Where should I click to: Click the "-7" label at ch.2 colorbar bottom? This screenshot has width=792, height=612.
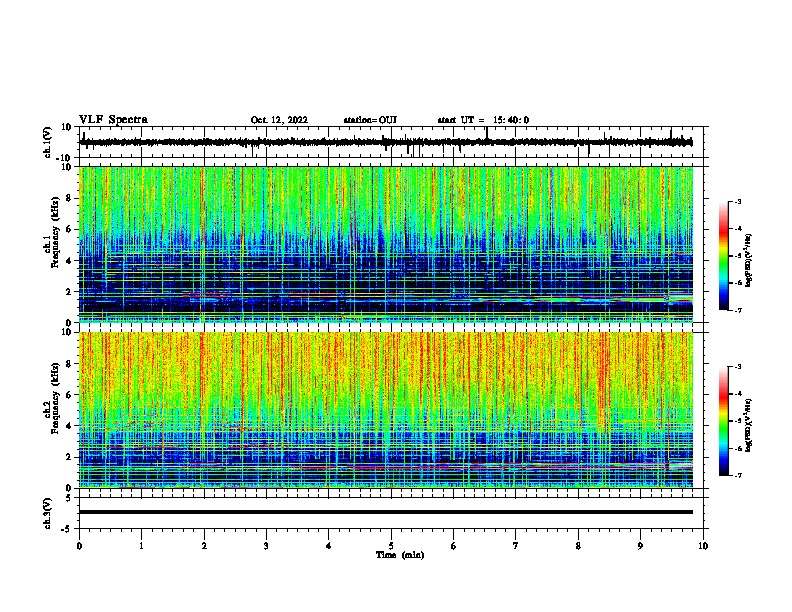tap(738, 475)
